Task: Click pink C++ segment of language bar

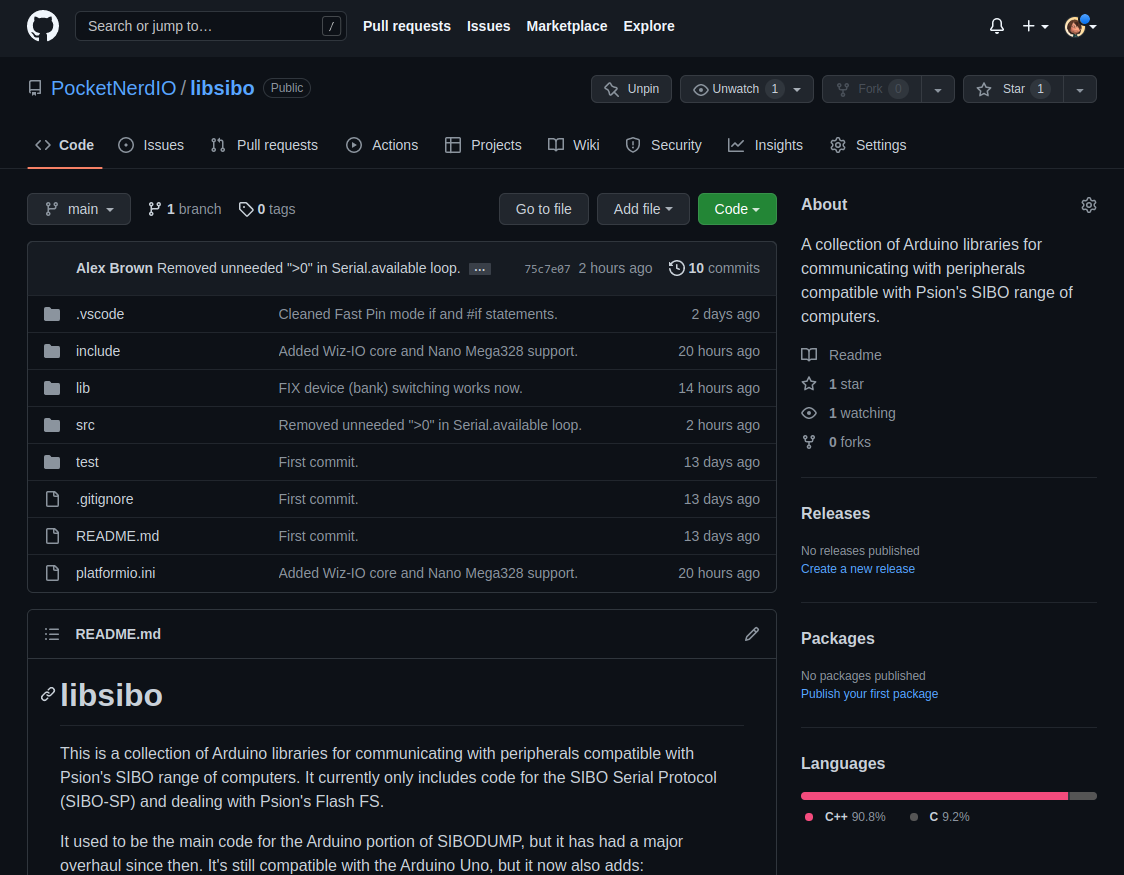Action: 935,796
